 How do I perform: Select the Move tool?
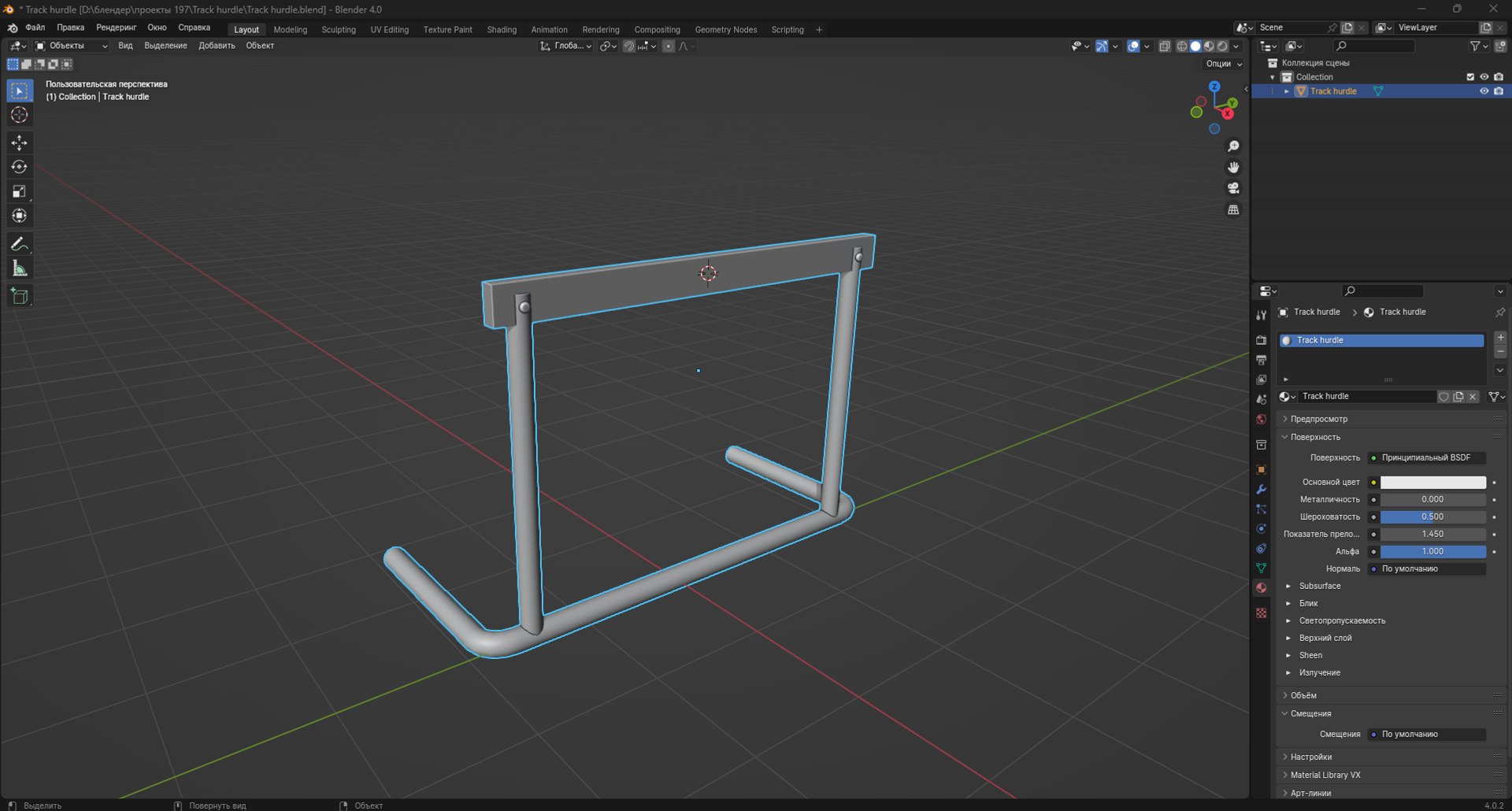20,143
